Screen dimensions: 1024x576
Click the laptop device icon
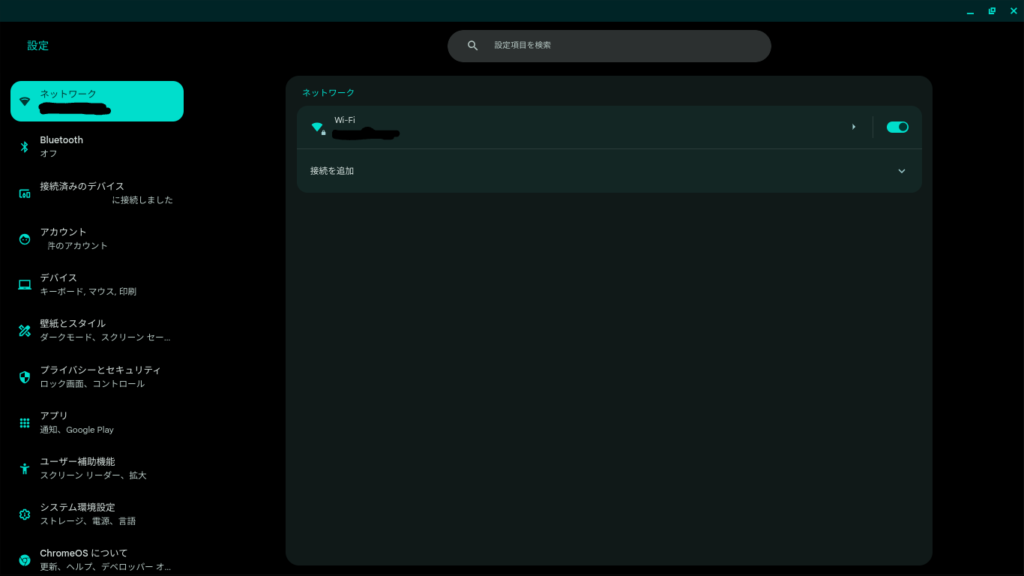tap(25, 285)
